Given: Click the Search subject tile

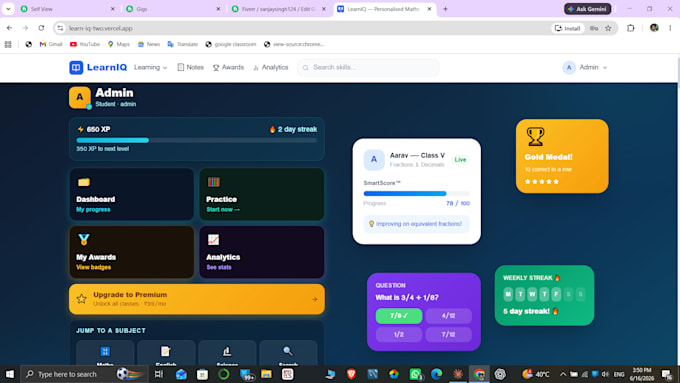Looking at the screenshot, I should [288, 354].
